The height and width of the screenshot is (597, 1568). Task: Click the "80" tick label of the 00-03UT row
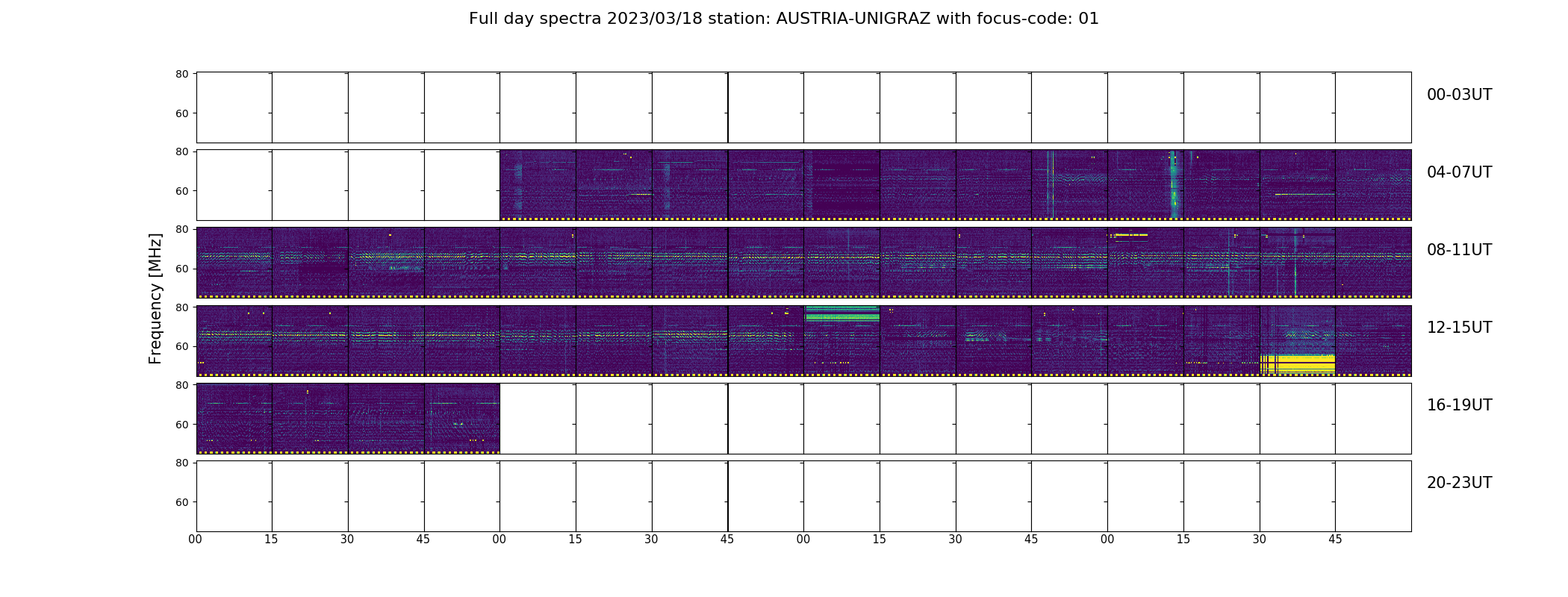coord(181,74)
